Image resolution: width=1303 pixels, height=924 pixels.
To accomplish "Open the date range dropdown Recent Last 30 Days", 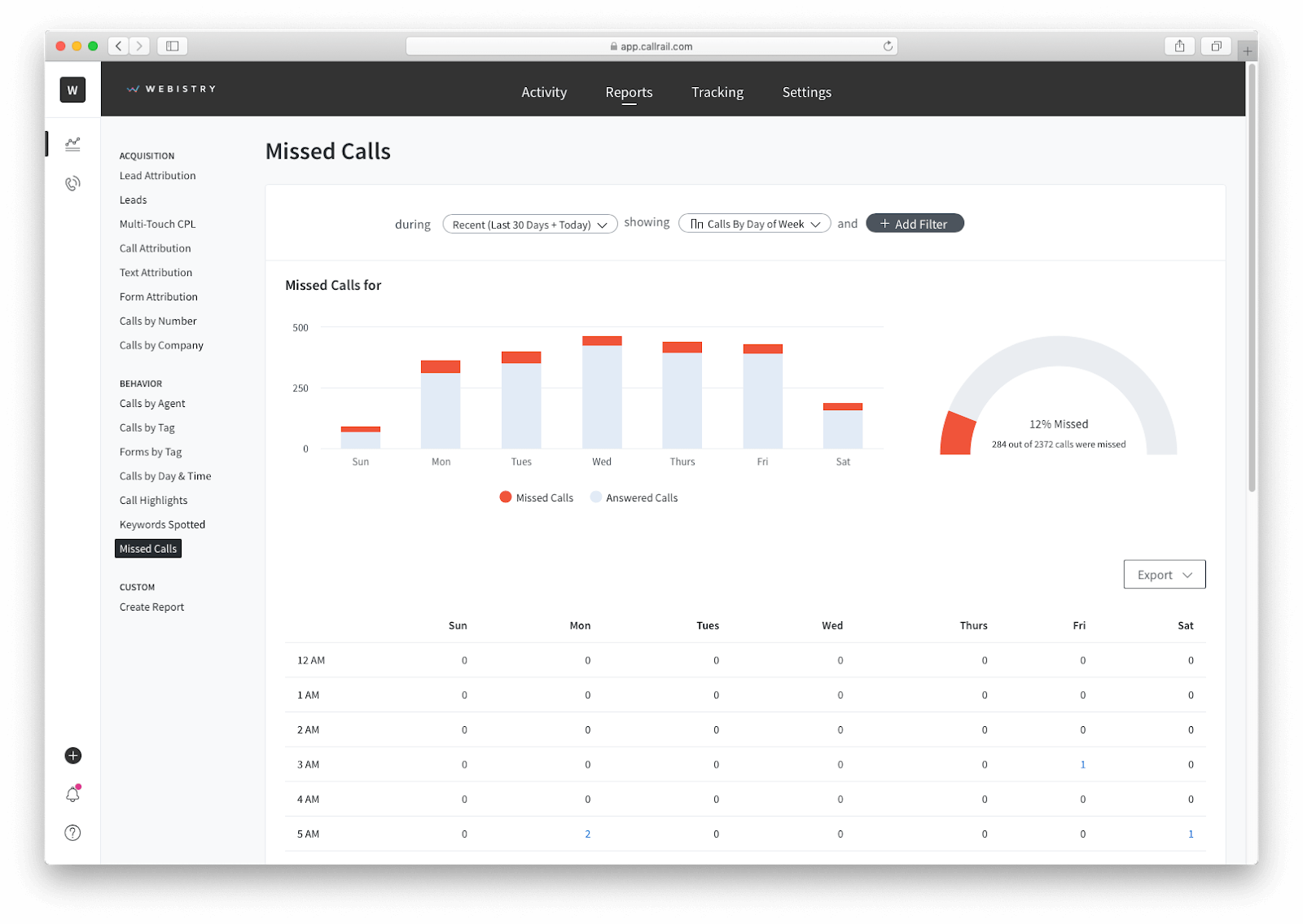I will click(x=529, y=224).
